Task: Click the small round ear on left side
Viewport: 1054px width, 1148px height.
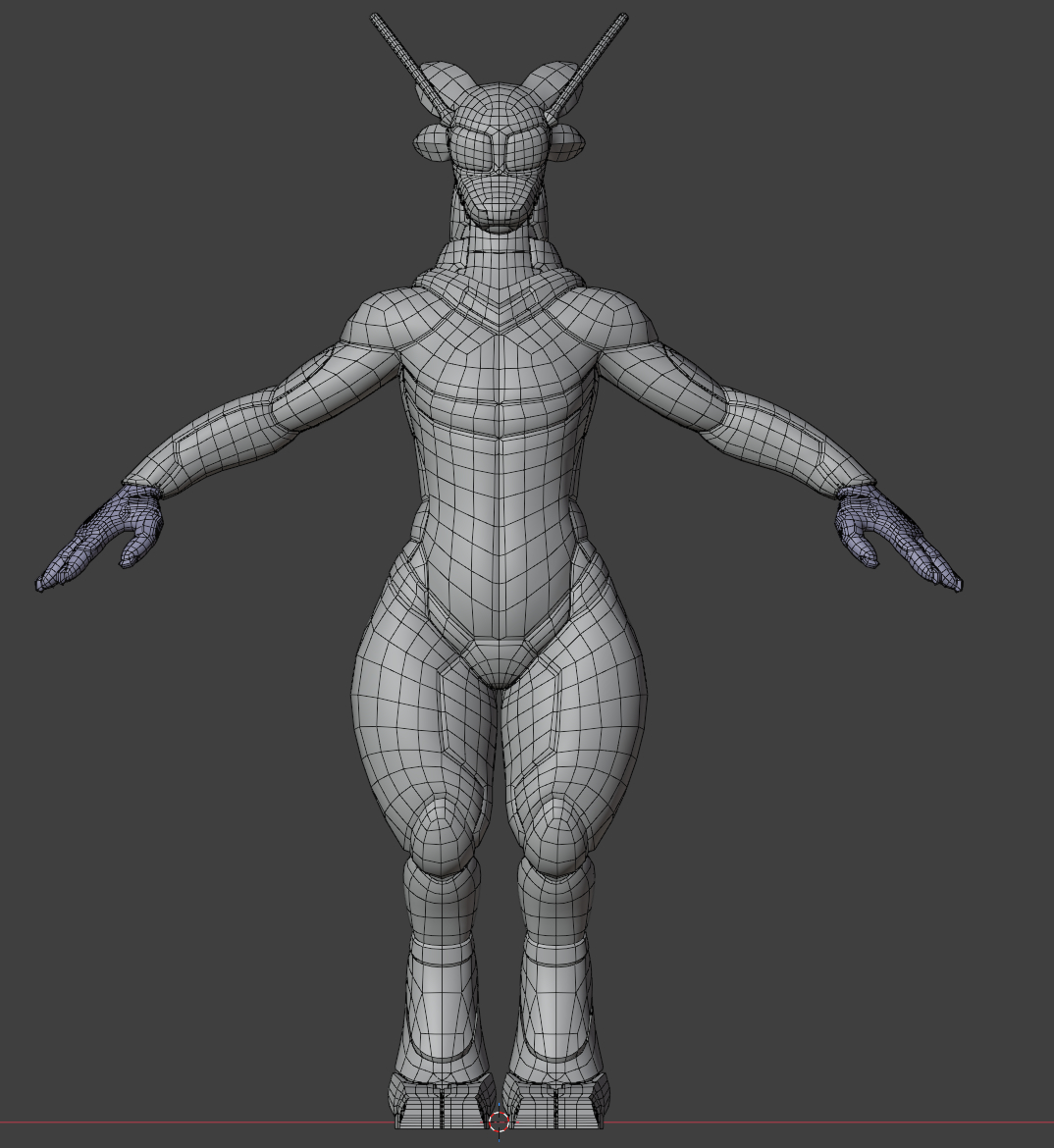Action: coord(430,143)
